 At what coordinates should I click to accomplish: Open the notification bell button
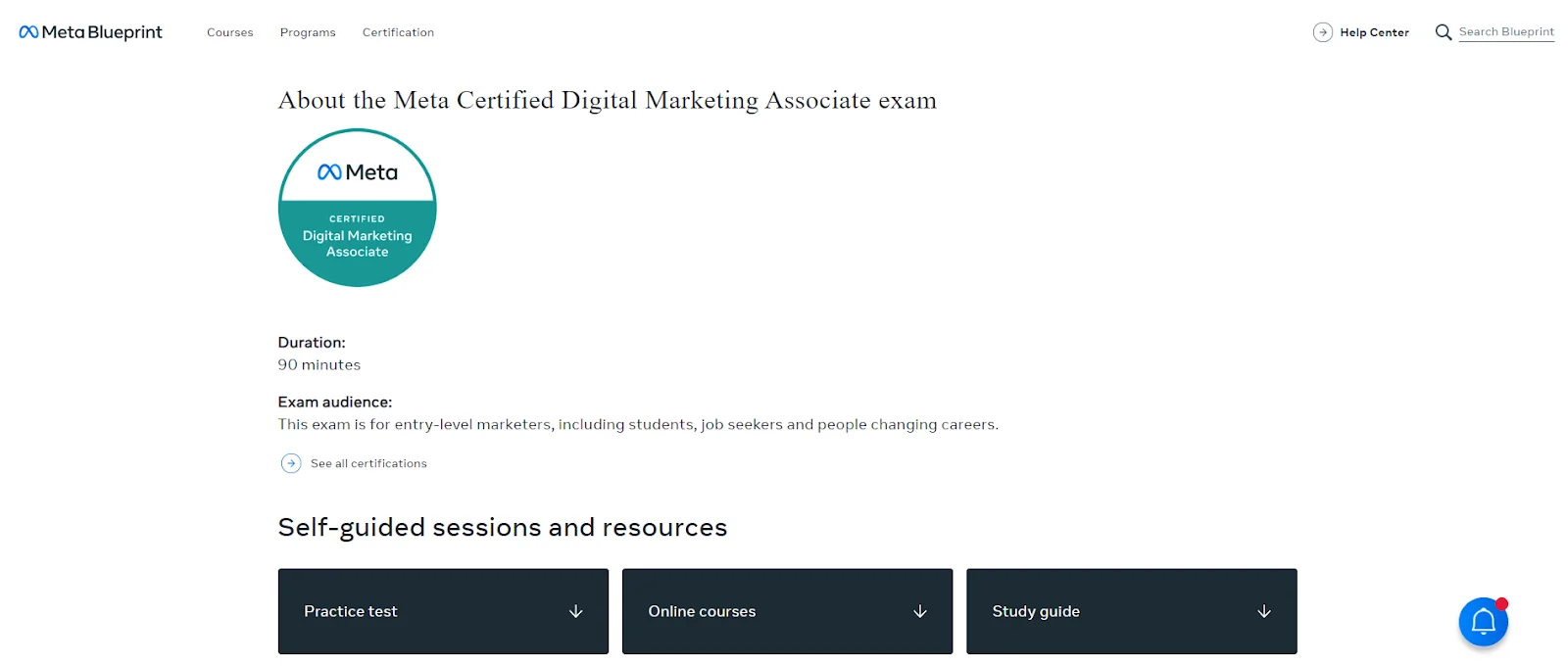pos(1484,622)
